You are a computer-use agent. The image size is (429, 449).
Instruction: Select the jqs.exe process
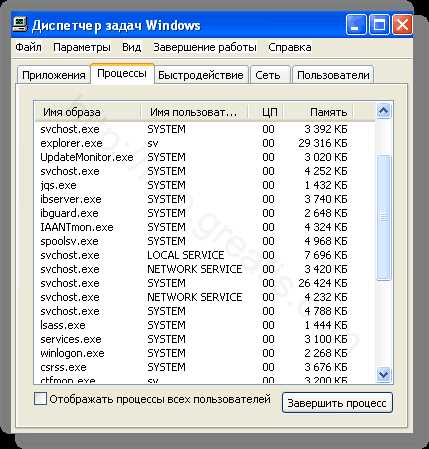point(205,185)
